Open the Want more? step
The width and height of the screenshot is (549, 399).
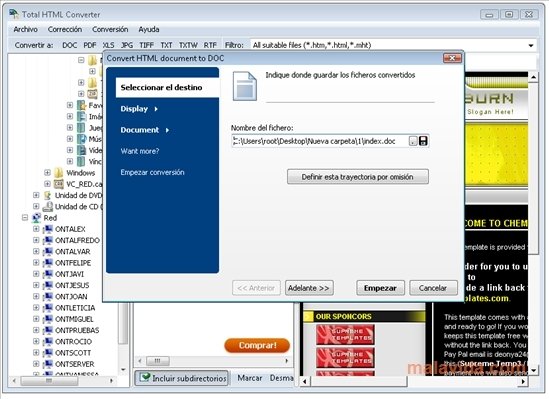140,151
